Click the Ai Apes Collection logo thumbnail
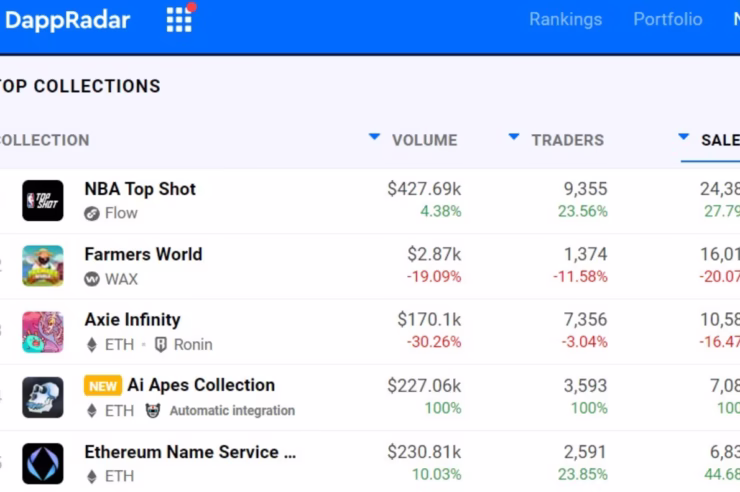The image size is (740, 492). point(42,397)
